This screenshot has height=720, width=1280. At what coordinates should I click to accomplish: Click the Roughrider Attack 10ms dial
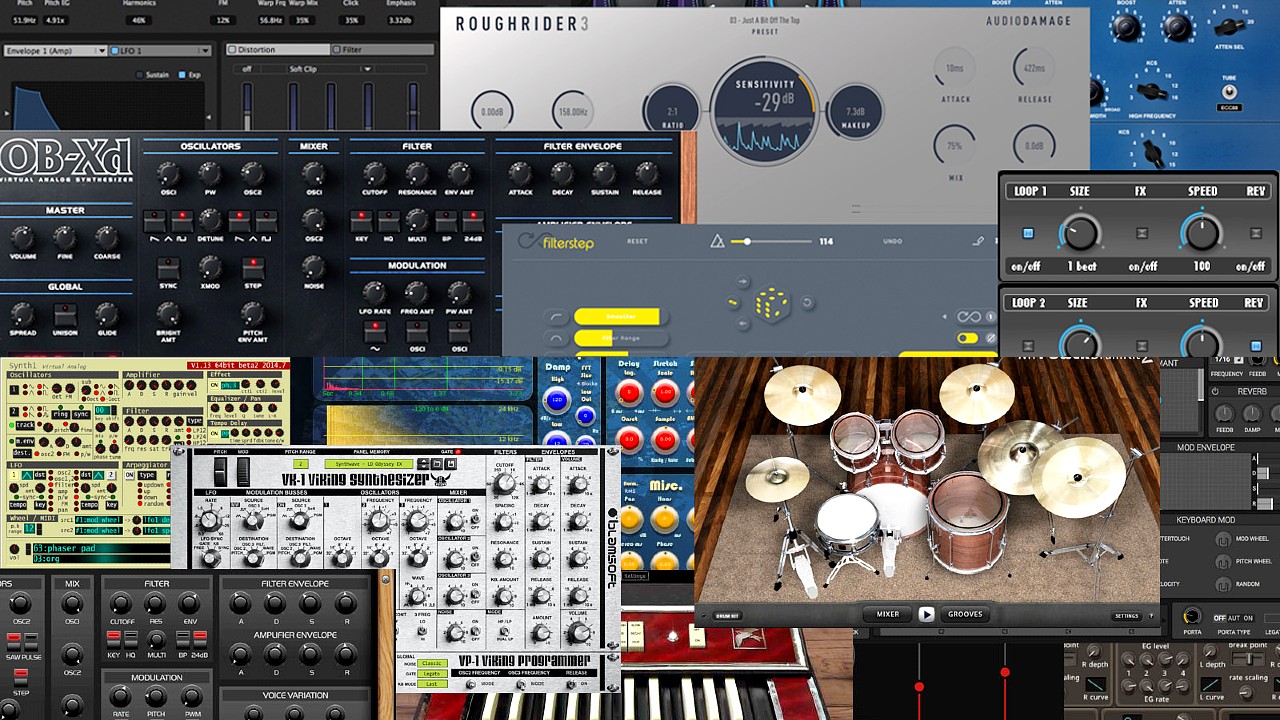[955, 68]
